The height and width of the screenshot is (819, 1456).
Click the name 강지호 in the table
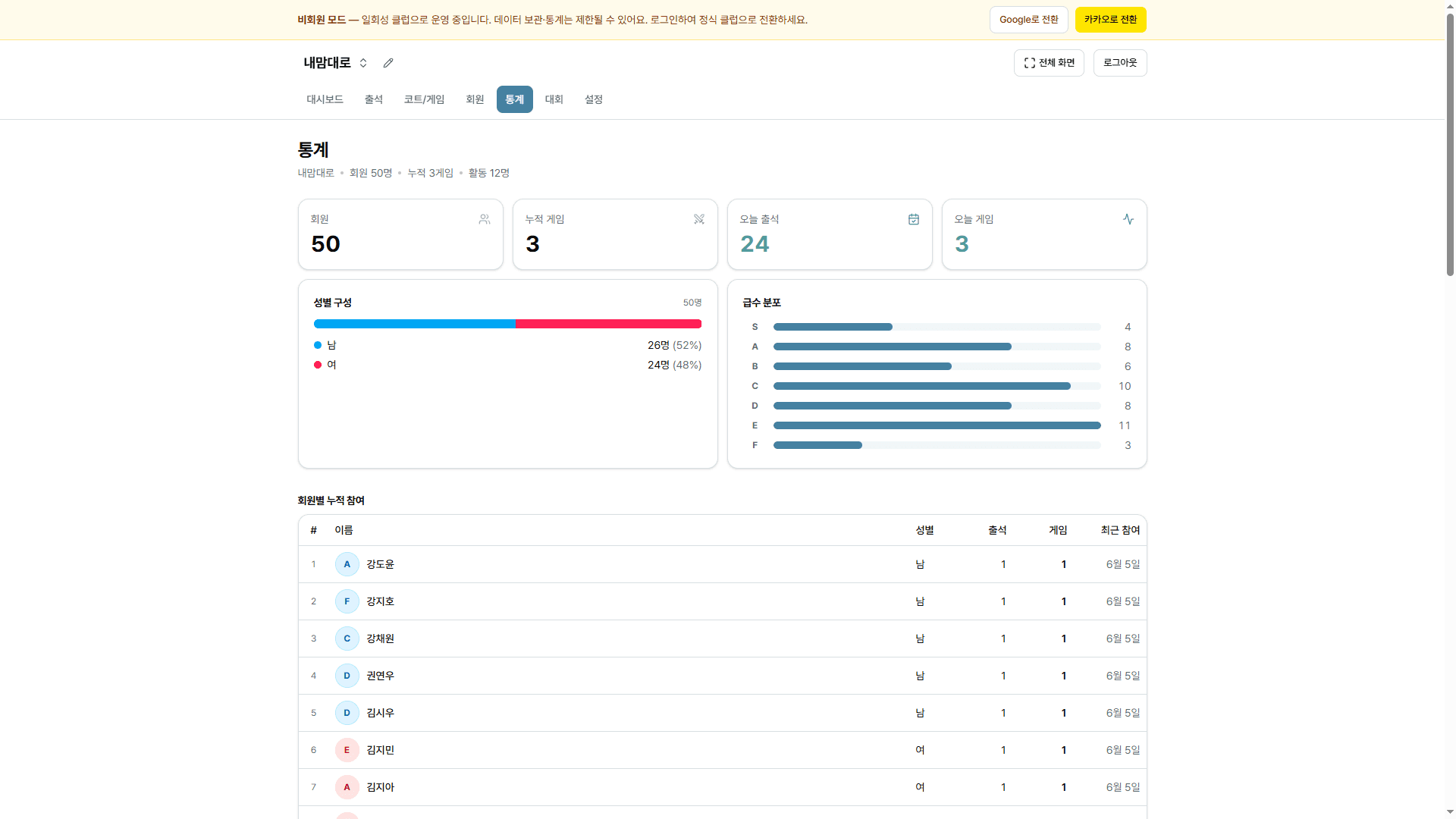[x=380, y=601]
